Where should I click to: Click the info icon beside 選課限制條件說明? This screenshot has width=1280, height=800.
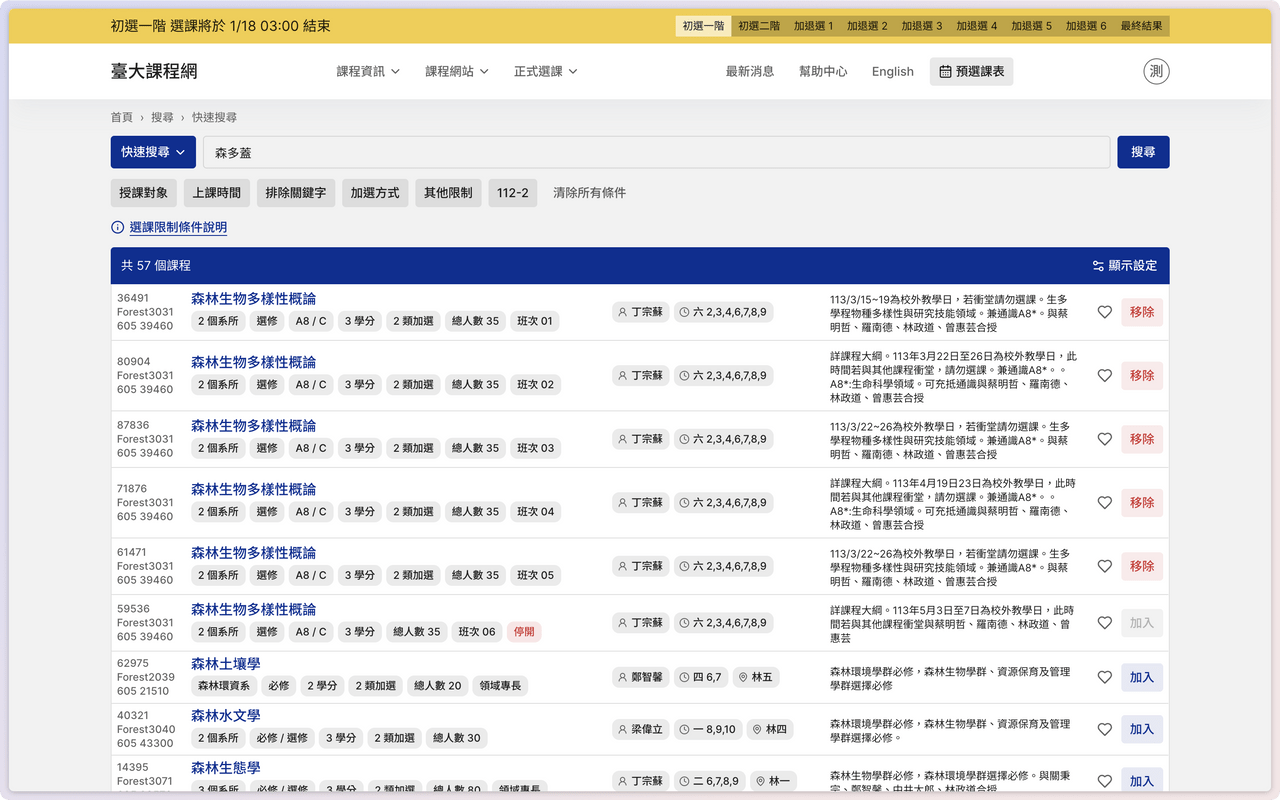(x=118, y=228)
